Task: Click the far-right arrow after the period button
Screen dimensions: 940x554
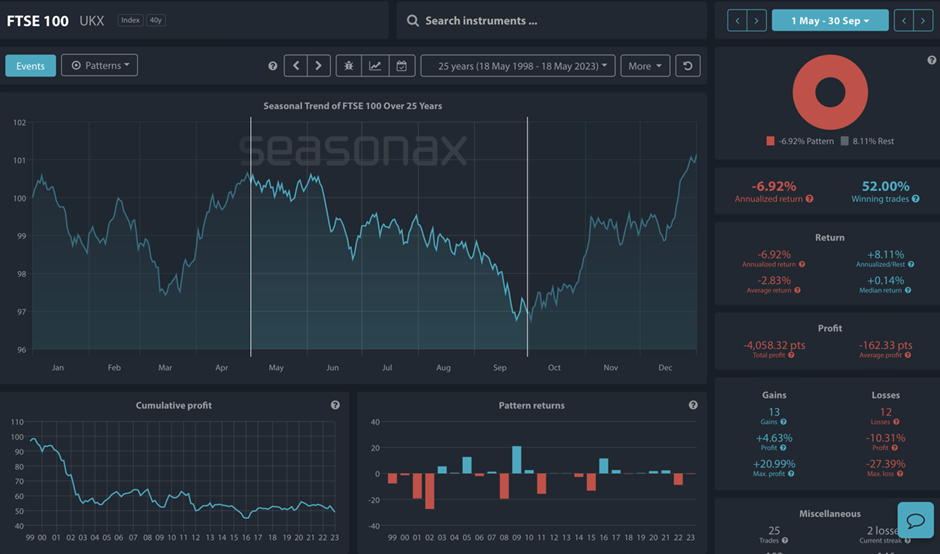Action: (x=923, y=20)
